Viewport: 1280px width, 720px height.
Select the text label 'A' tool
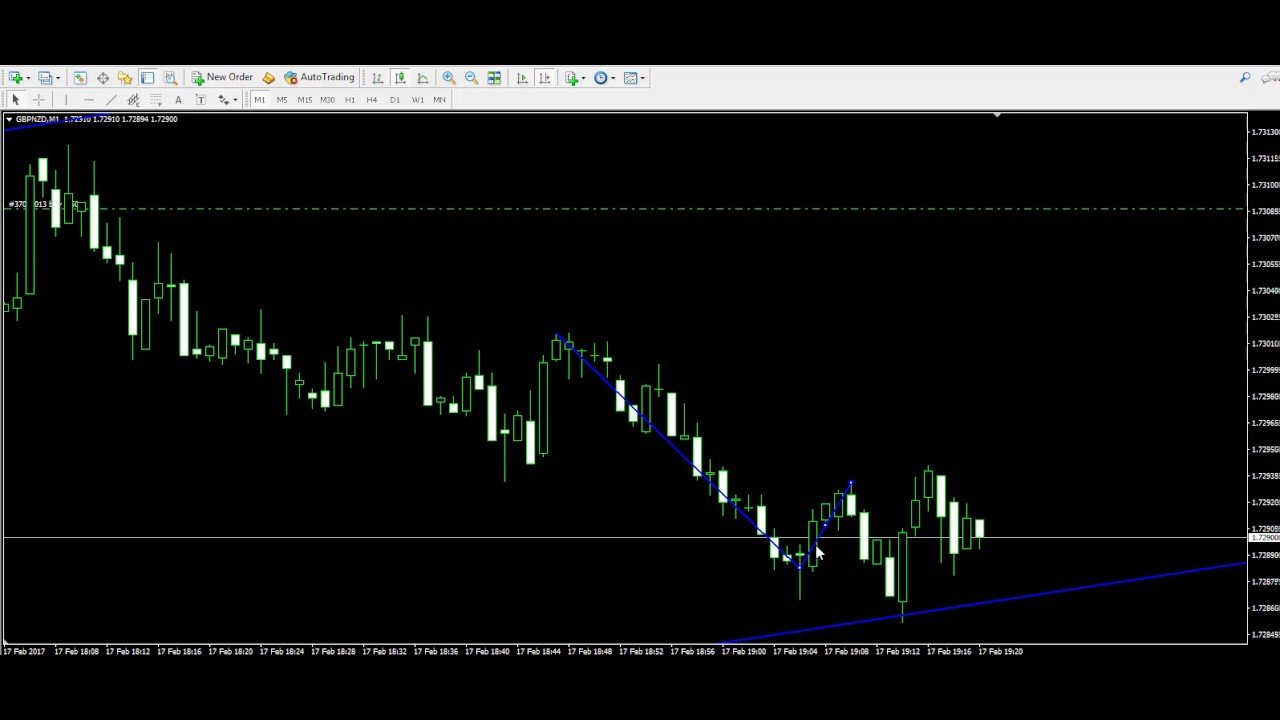click(x=178, y=100)
